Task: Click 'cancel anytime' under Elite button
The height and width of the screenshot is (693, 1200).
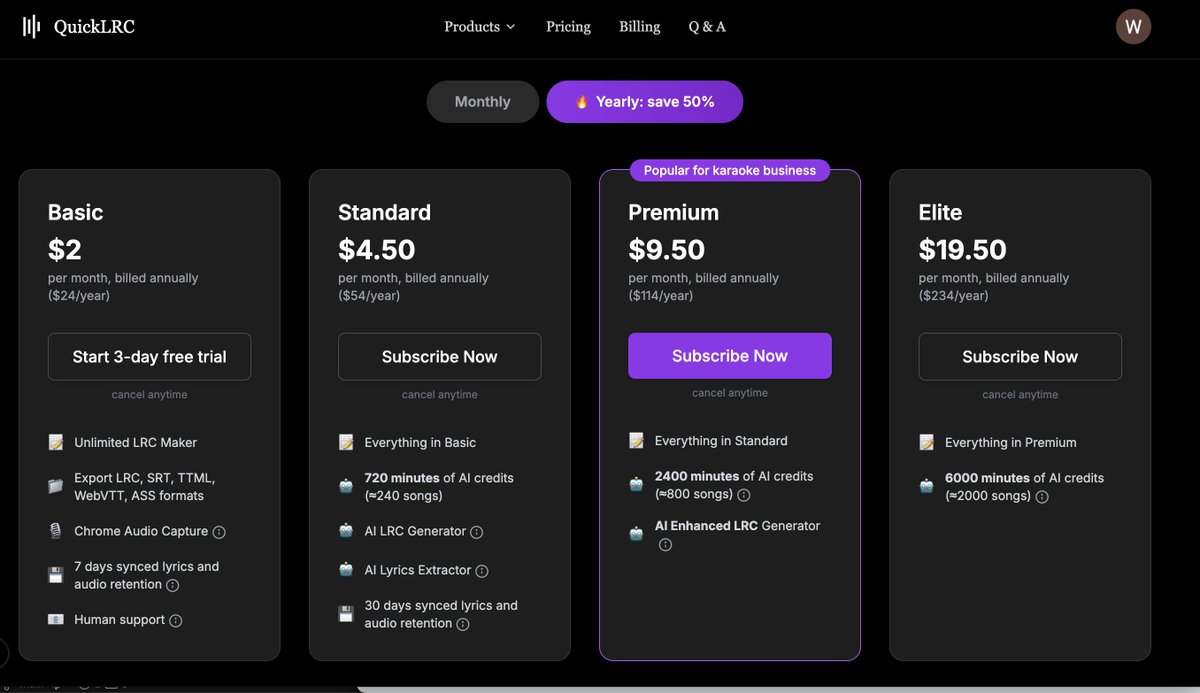Action: pyautogui.click(x=1020, y=395)
